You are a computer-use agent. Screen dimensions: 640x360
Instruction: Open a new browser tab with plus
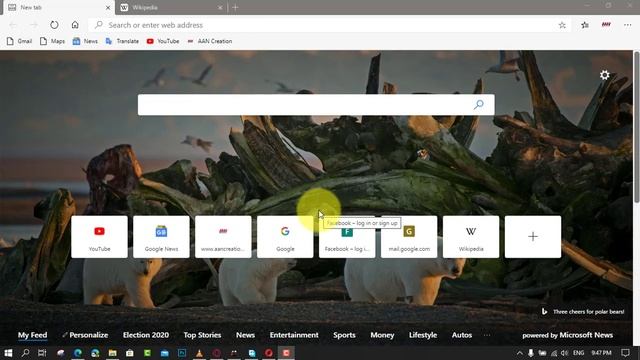click(235, 7)
